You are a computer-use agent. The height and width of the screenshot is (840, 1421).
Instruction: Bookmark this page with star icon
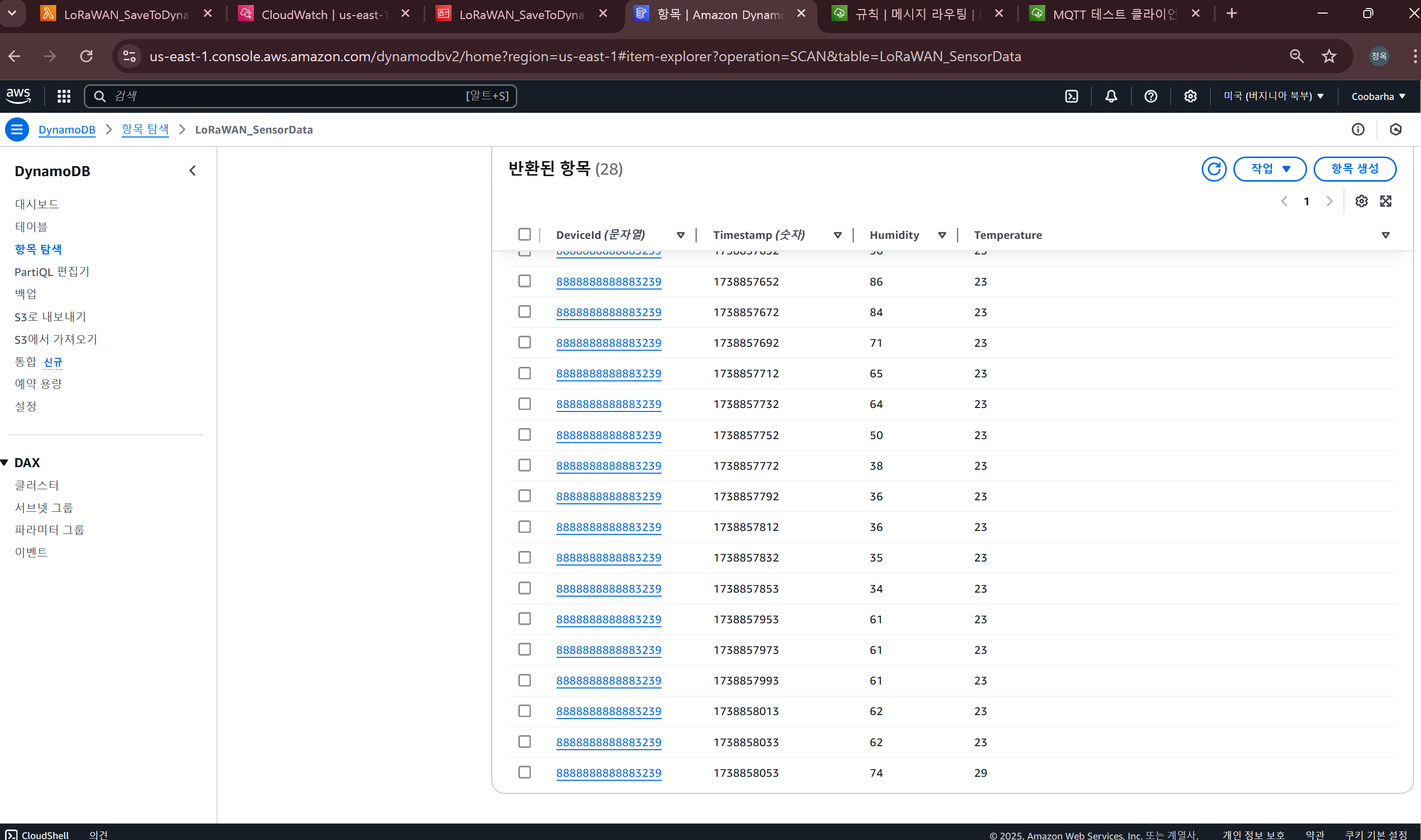(x=1329, y=56)
